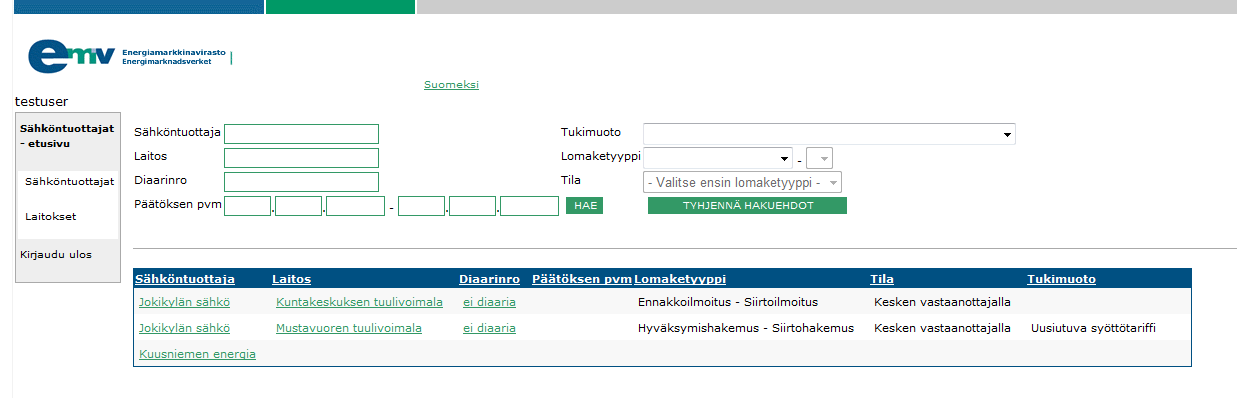The height and width of the screenshot is (398, 1237).
Task: Log out with Kirjaudu ulos
Action: point(56,254)
